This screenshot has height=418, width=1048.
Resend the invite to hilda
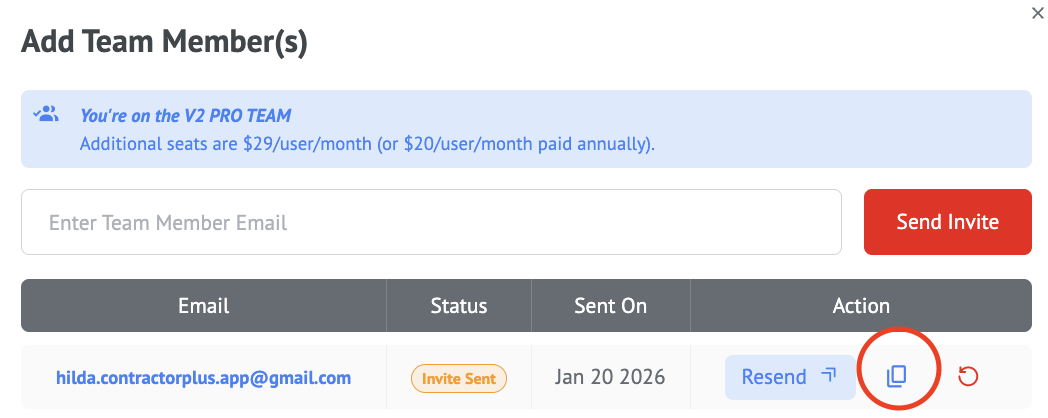(x=774, y=377)
